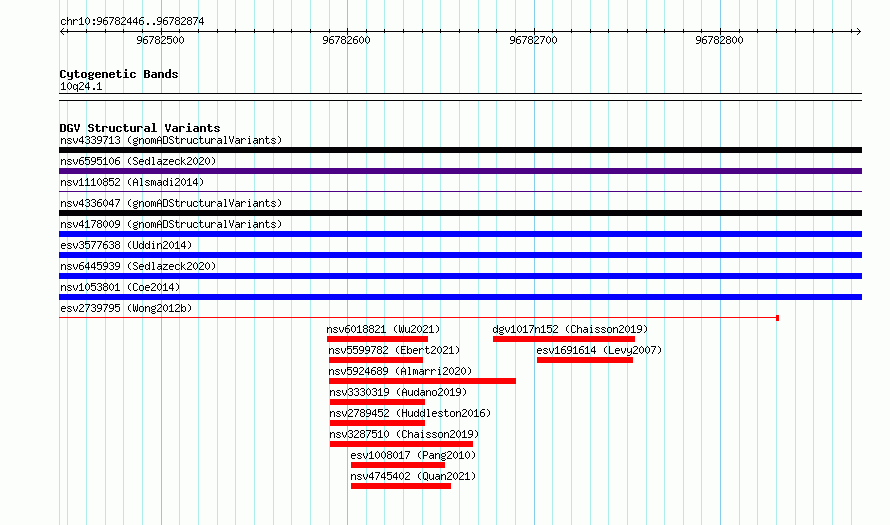Open esv1008017 (Pang2010) label
The height and width of the screenshot is (525, 890).
pyautogui.click(x=413, y=455)
